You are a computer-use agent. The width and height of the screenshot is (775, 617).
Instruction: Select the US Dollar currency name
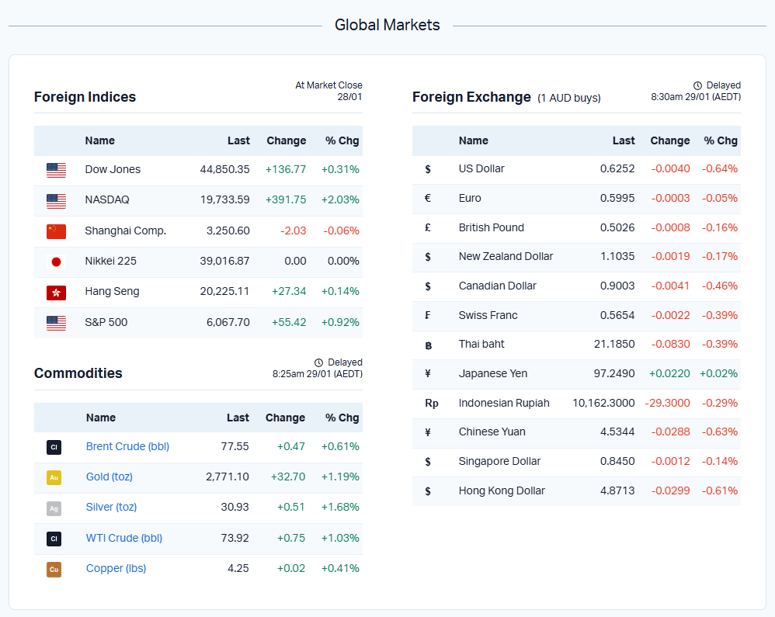(481, 169)
